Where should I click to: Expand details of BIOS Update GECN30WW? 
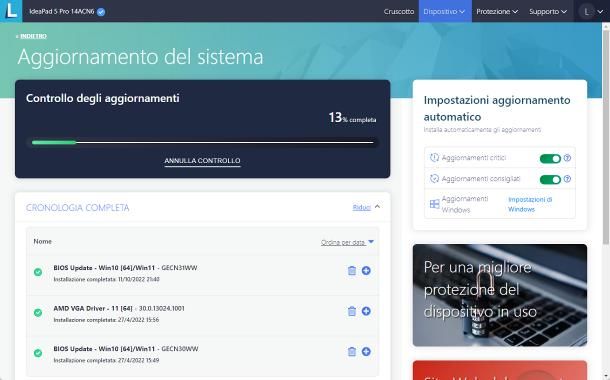click(366, 352)
